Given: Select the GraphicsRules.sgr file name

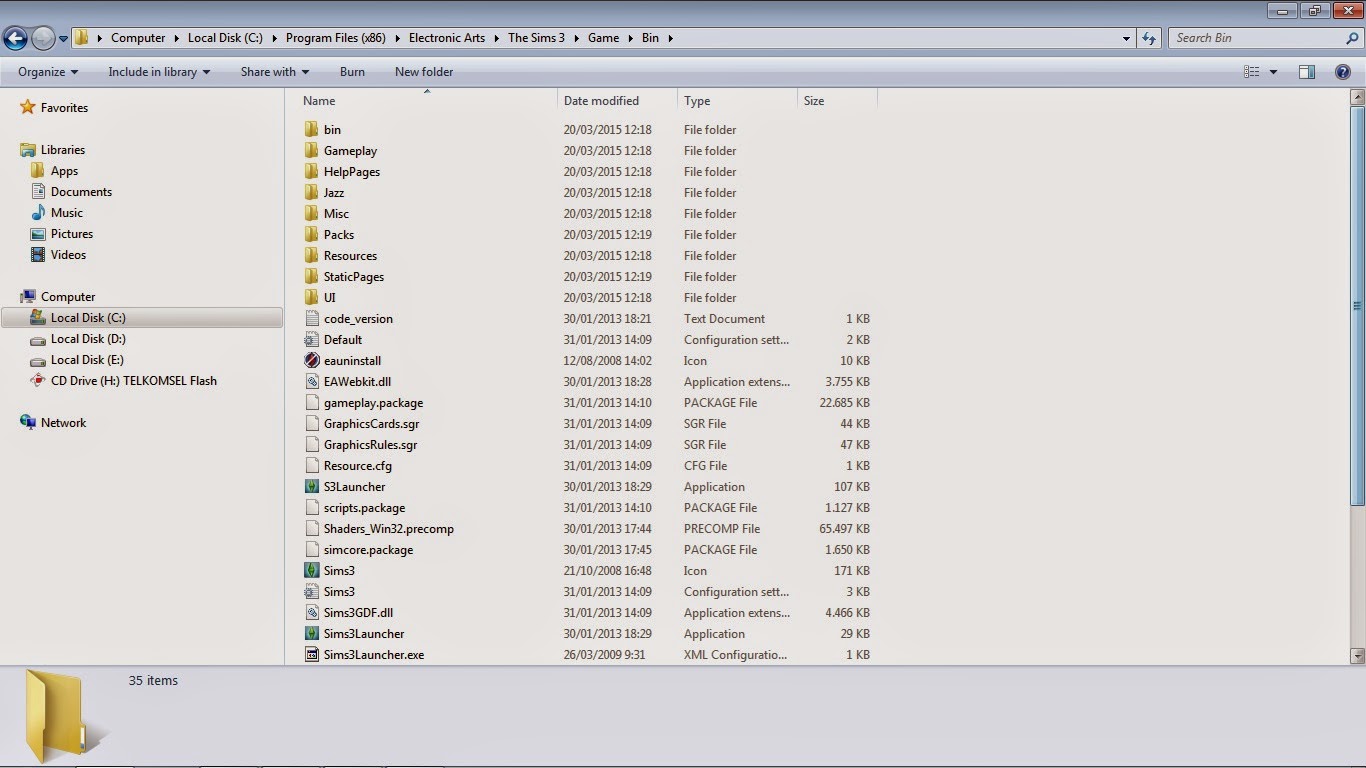Looking at the screenshot, I should point(371,445).
